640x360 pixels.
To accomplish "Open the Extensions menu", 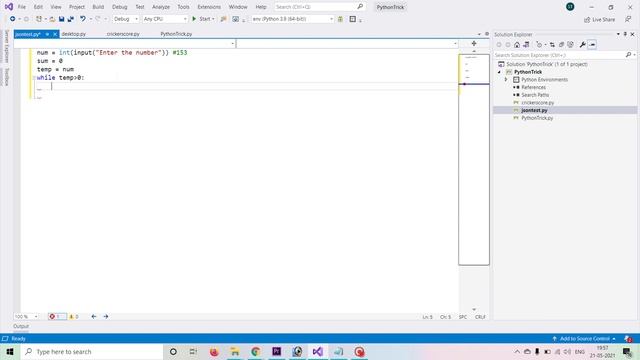I will coord(209,7).
